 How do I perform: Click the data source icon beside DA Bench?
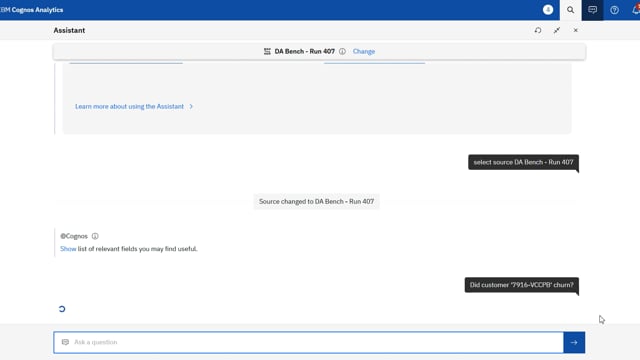click(267, 51)
